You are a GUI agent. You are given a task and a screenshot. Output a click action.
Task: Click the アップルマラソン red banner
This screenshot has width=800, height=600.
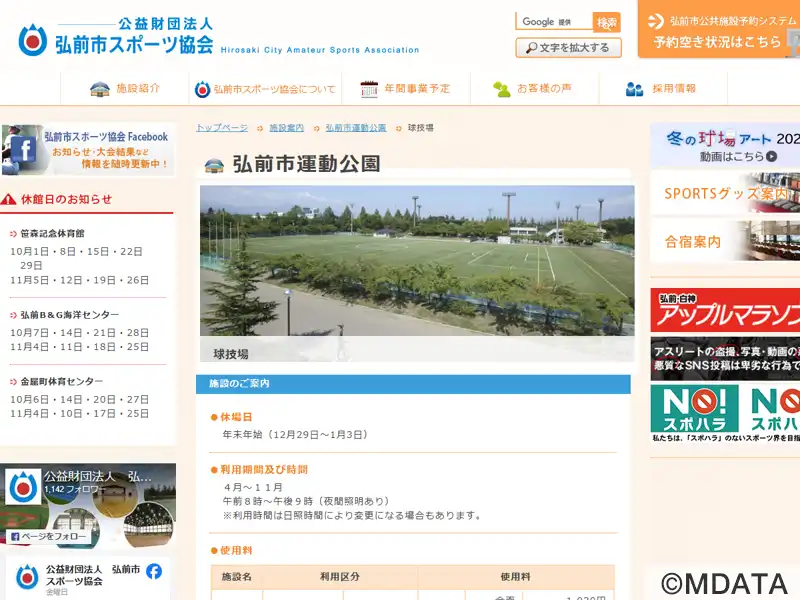click(x=725, y=311)
